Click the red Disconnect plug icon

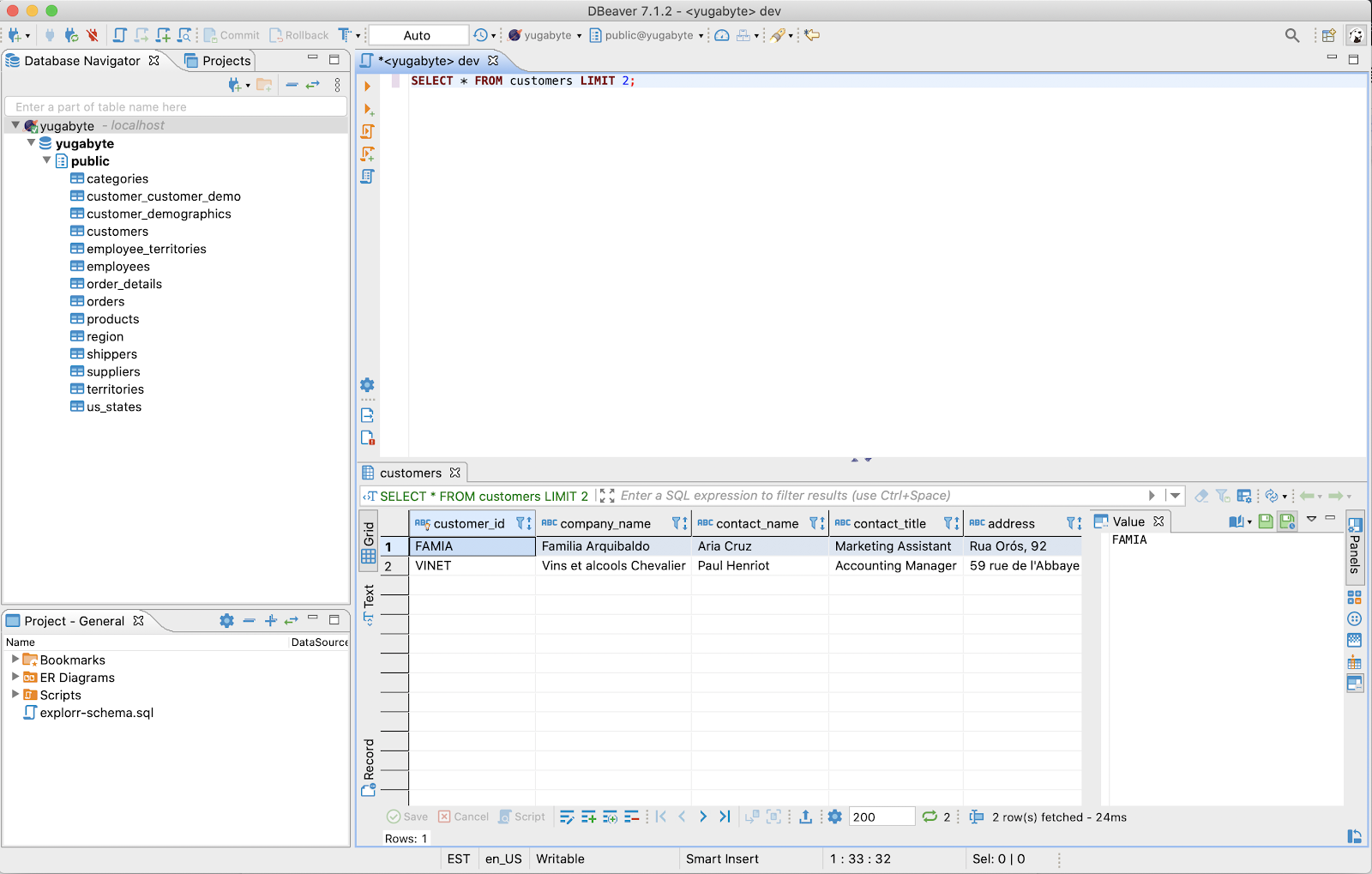tap(92, 35)
